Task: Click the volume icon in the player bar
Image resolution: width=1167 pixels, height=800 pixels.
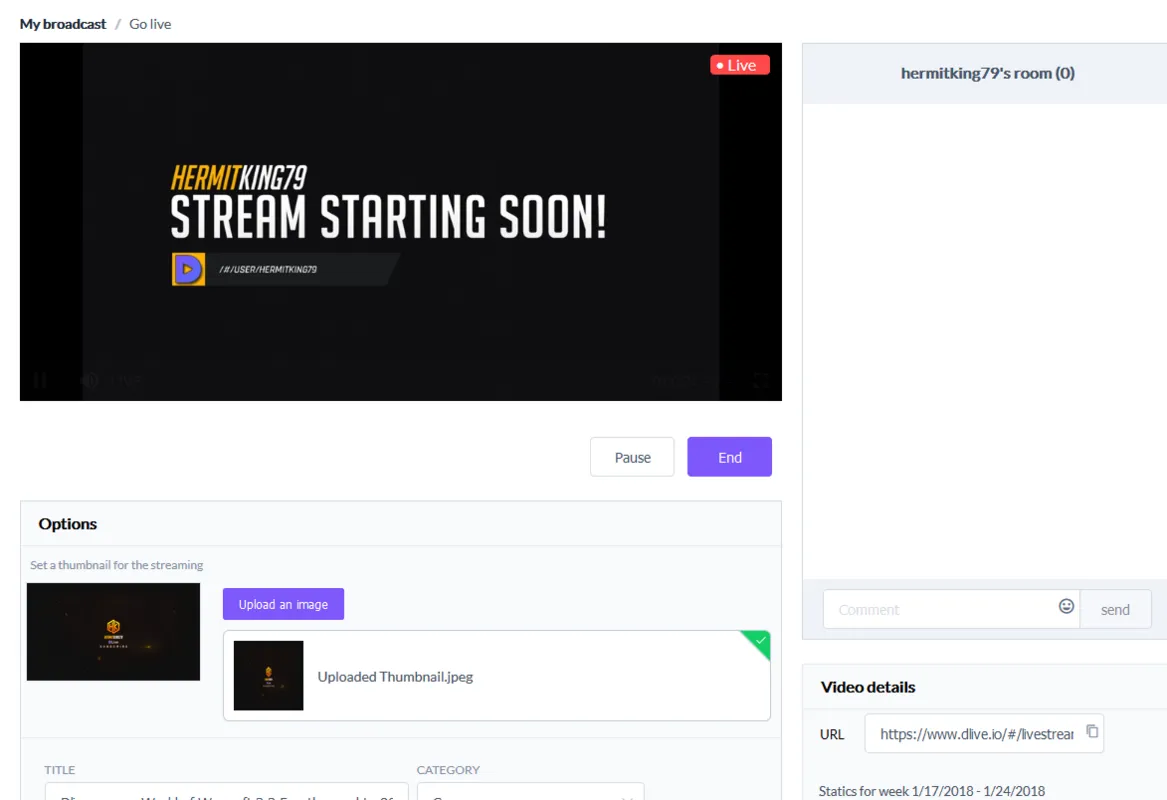Action: 89,380
